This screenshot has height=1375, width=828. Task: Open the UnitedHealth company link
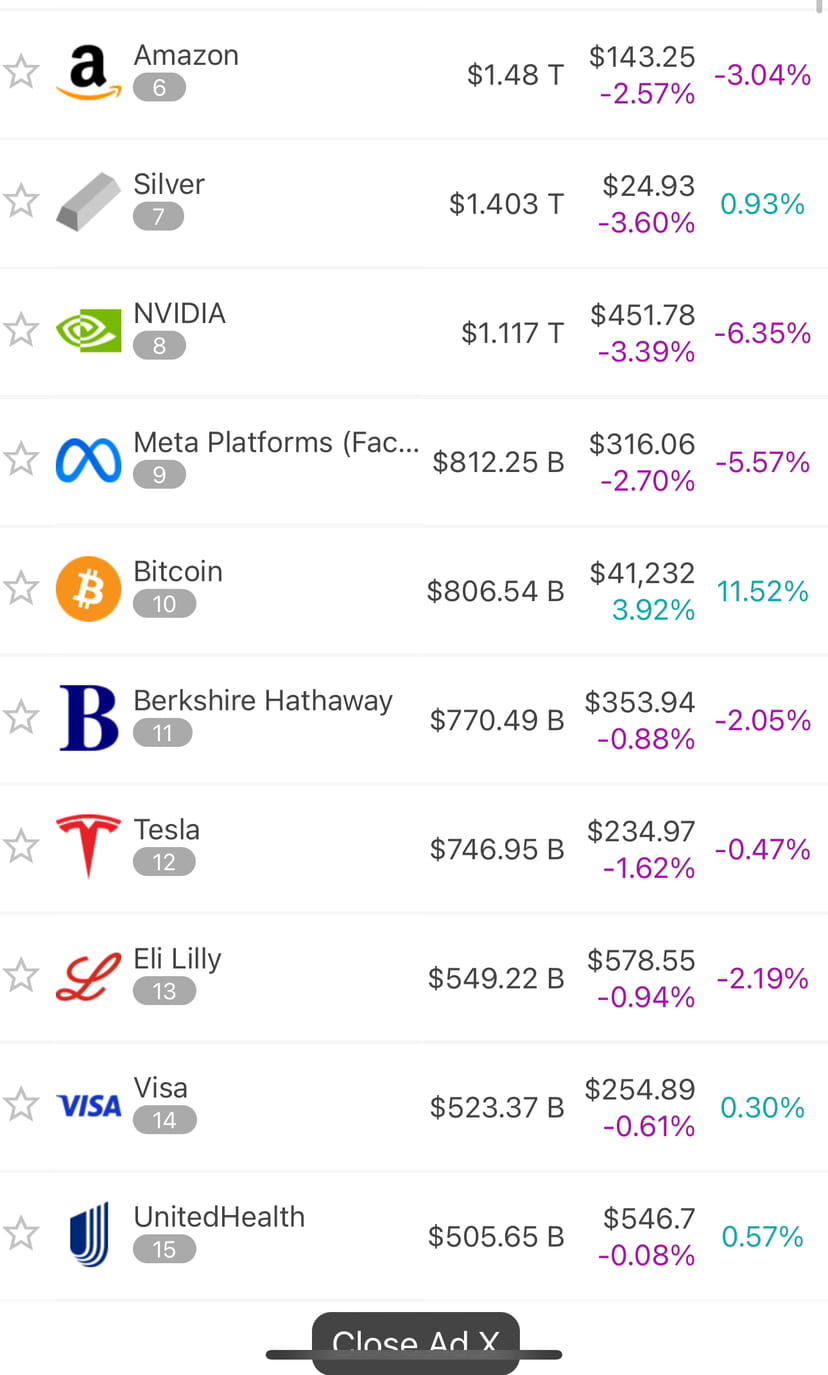tap(219, 1217)
